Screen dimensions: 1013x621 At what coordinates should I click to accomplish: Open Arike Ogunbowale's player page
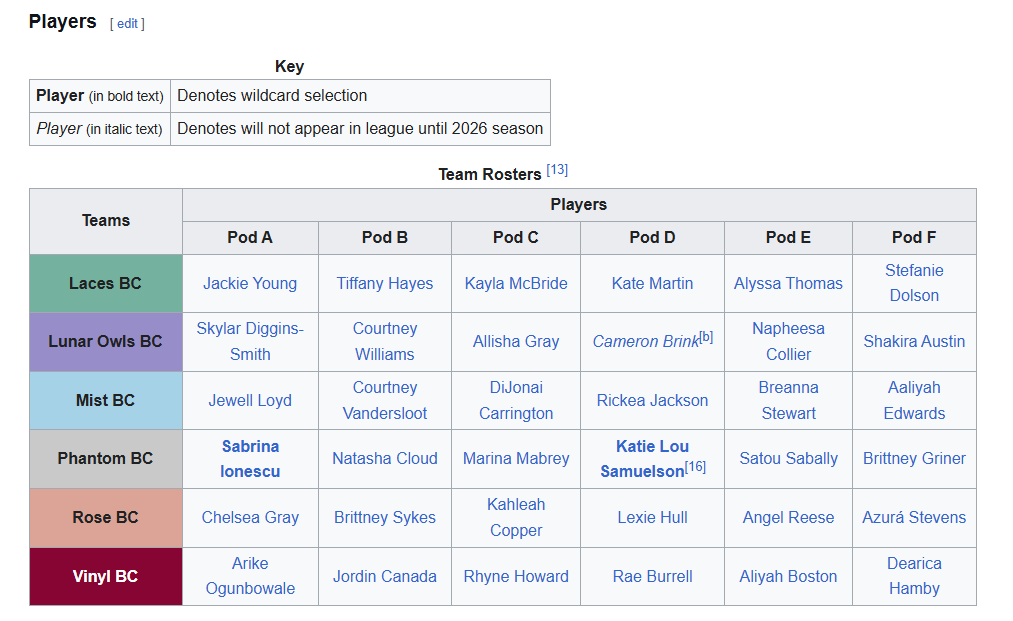point(250,576)
